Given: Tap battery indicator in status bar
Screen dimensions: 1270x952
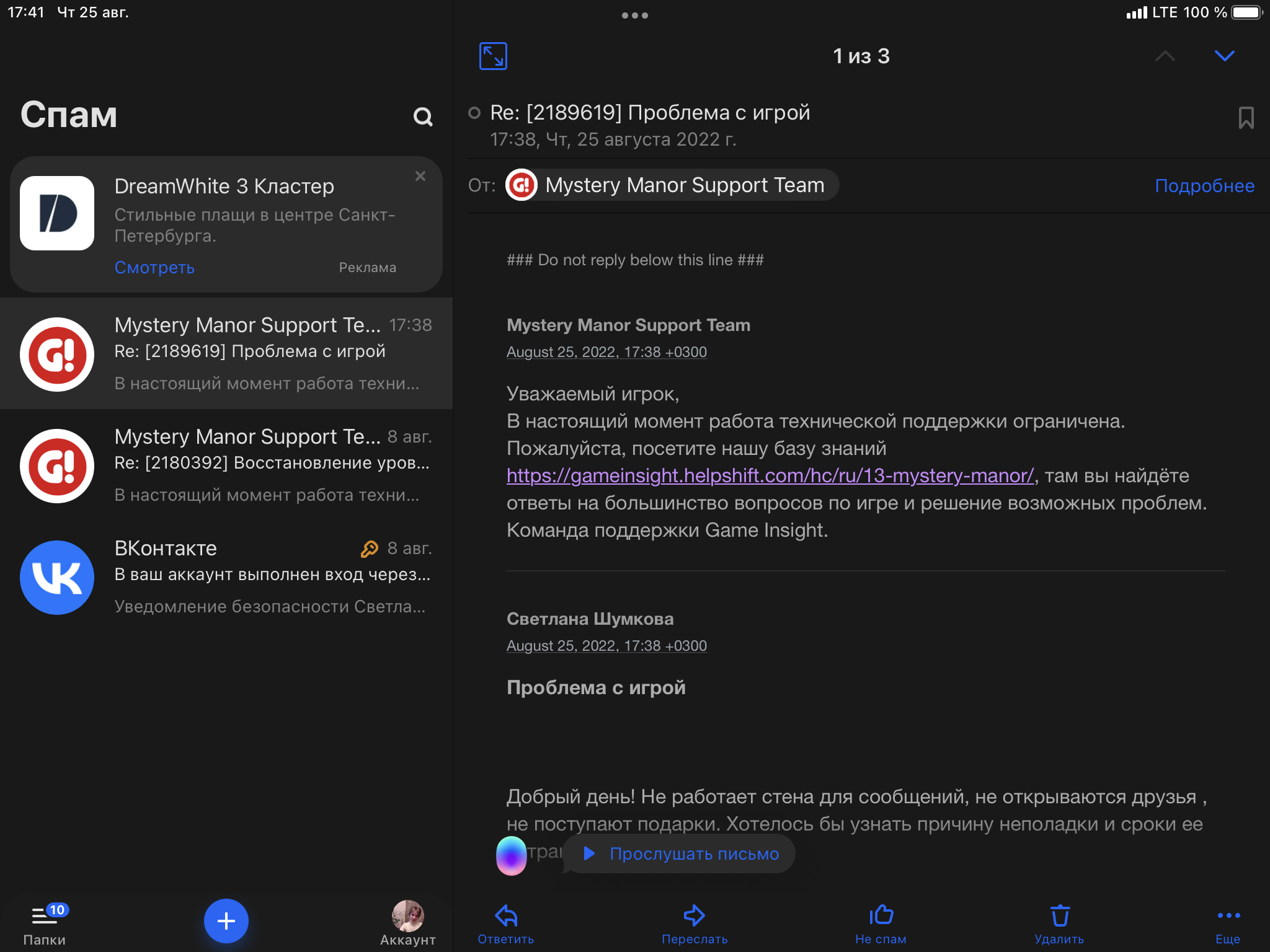Looking at the screenshot, I should 1247,12.
